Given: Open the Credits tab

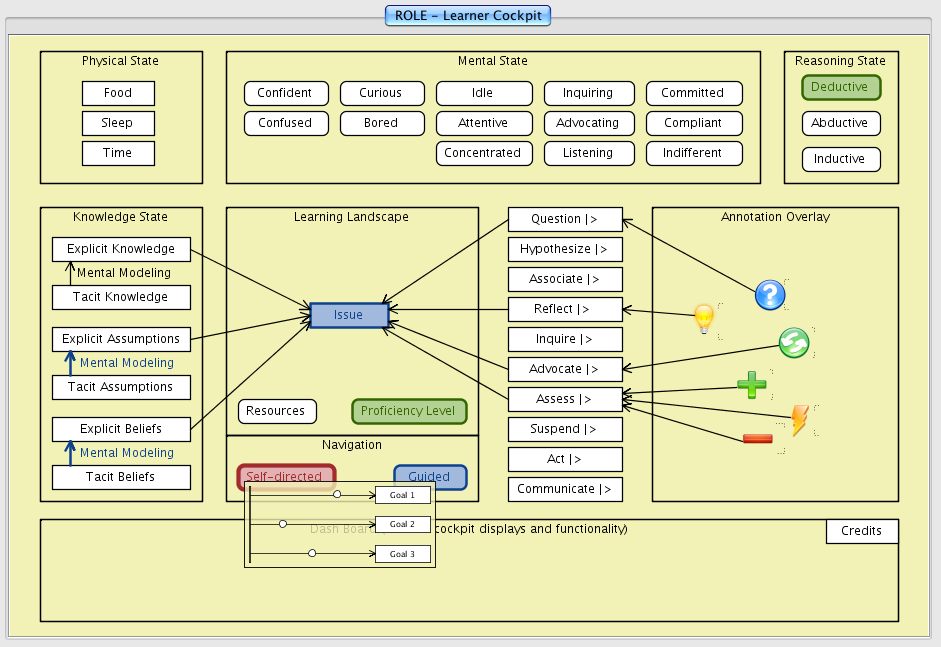Looking at the screenshot, I should tap(861, 531).
